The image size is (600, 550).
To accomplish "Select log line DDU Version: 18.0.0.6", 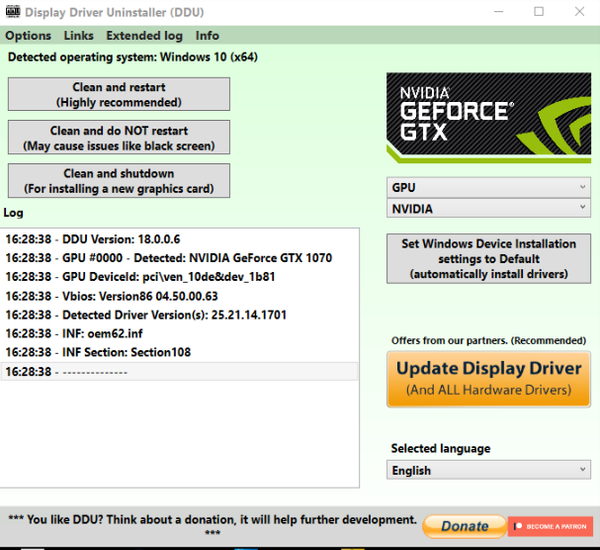I will pyautogui.click(x=179, y=239).
